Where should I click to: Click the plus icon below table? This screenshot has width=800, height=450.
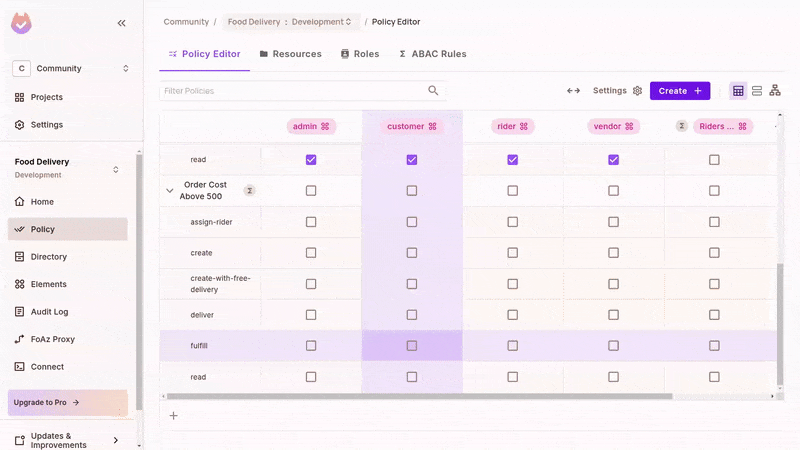(x=173, y=415)
